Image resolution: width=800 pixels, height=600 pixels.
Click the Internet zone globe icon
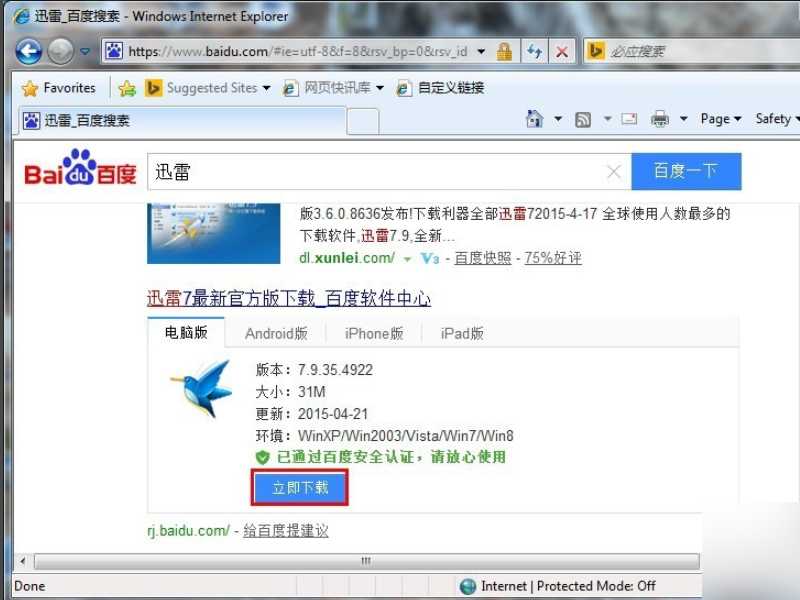coord(468,586)
